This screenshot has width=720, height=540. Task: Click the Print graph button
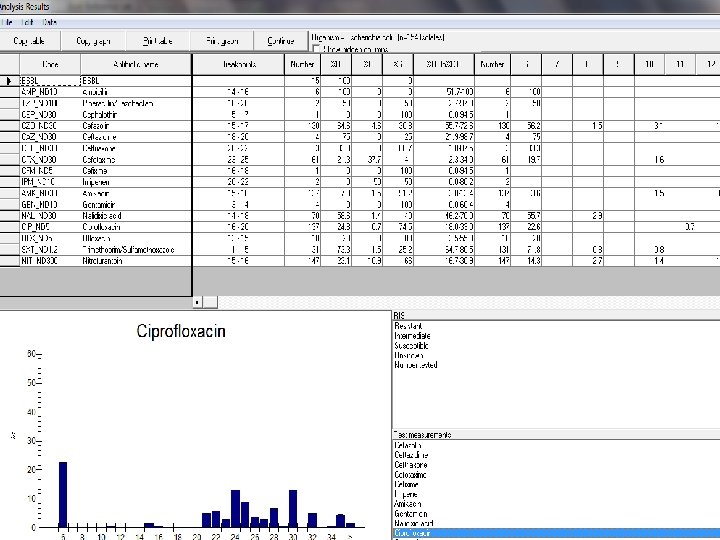222,41
